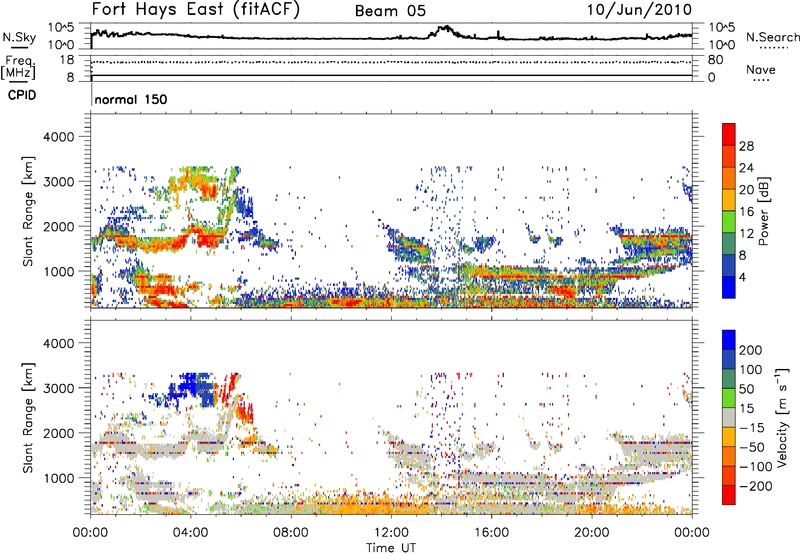800x554 pixels.
Task: Select the 50 label on the Velocity color bar
Action: point(746,389)
